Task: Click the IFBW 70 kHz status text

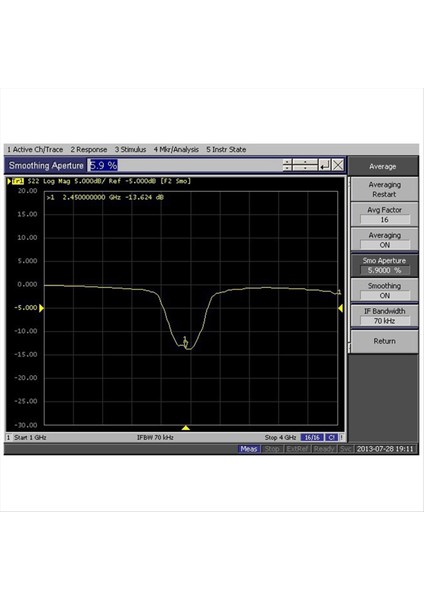Action: point(155,437)
